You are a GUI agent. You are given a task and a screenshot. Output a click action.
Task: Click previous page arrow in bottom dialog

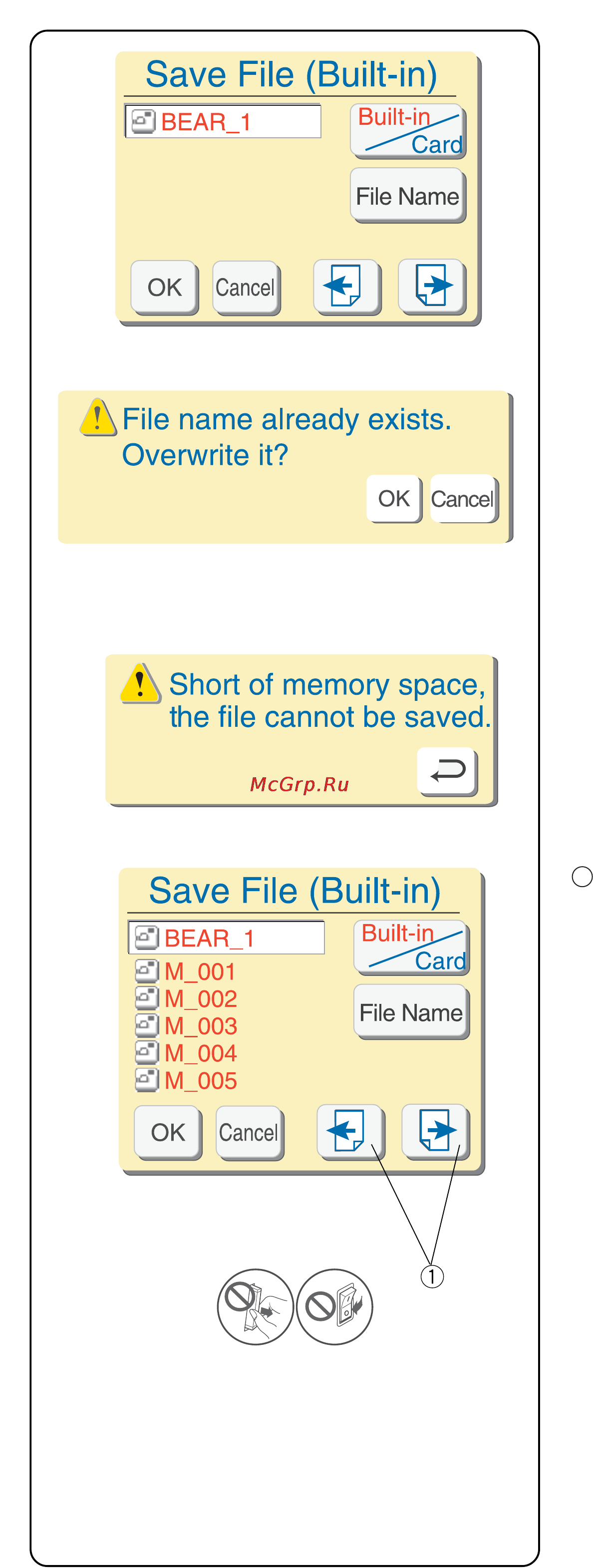350,1132
